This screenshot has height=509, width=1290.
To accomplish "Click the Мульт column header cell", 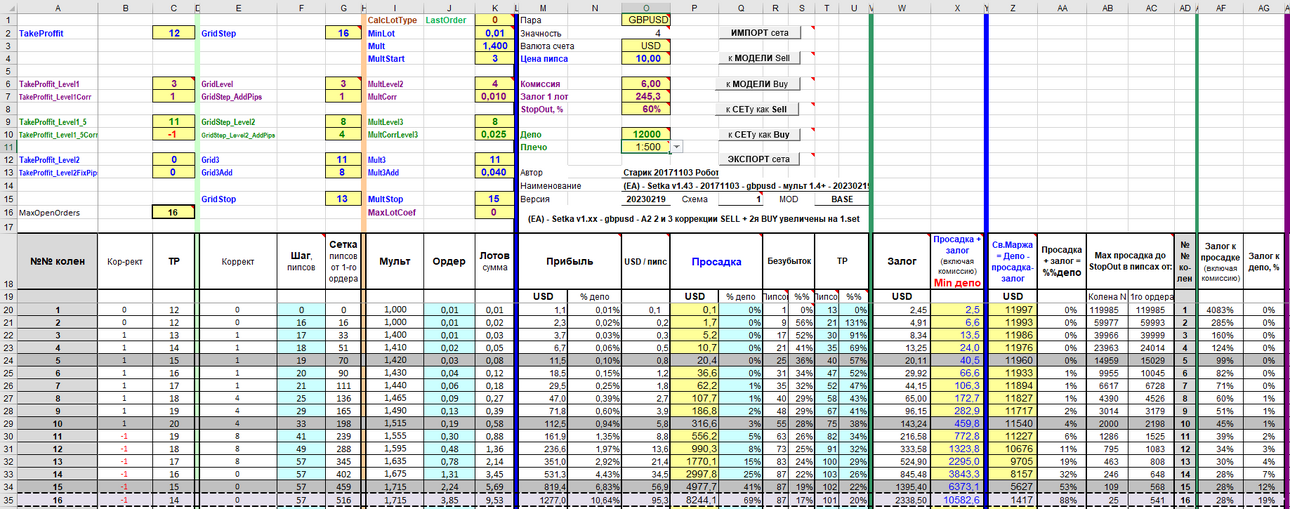I will pos(394,261).
